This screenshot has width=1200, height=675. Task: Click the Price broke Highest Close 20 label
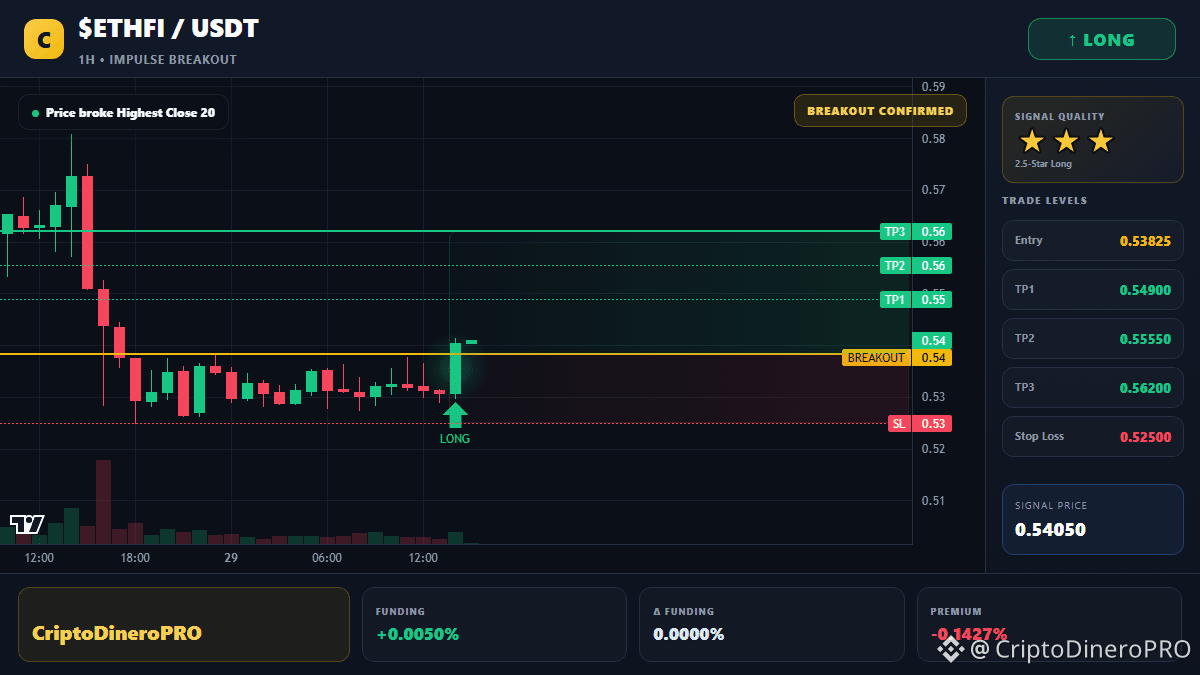coord(123,113)
